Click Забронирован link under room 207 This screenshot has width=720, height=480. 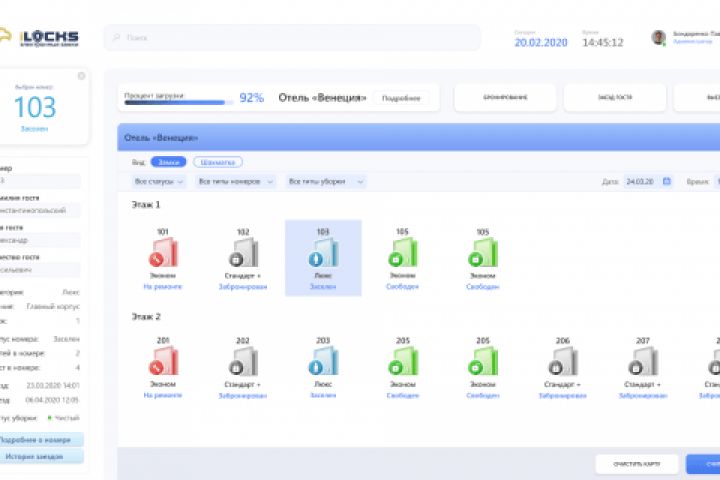point(643,395)
